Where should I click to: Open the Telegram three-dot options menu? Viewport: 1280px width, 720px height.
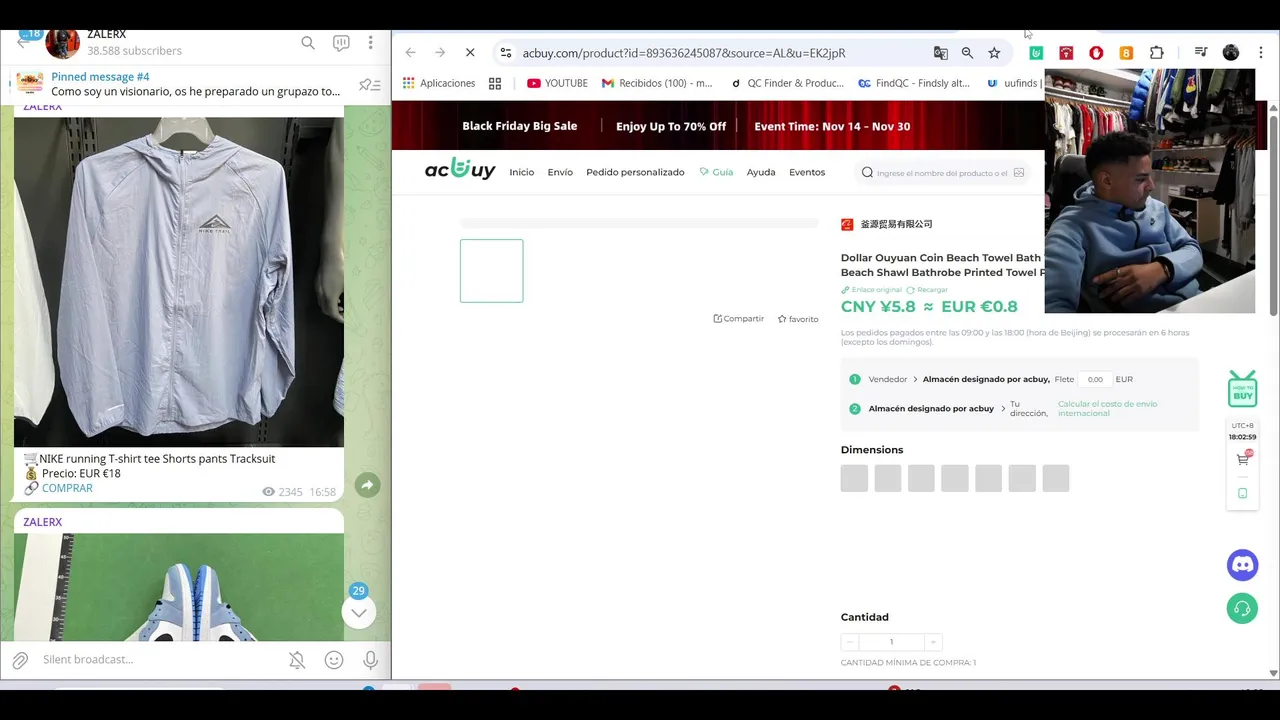click(x=370, y=43)
